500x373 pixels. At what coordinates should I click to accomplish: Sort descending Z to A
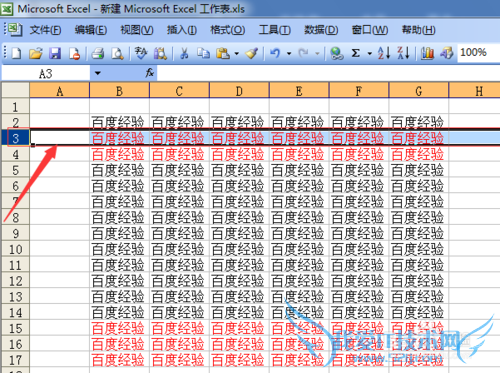403,53
